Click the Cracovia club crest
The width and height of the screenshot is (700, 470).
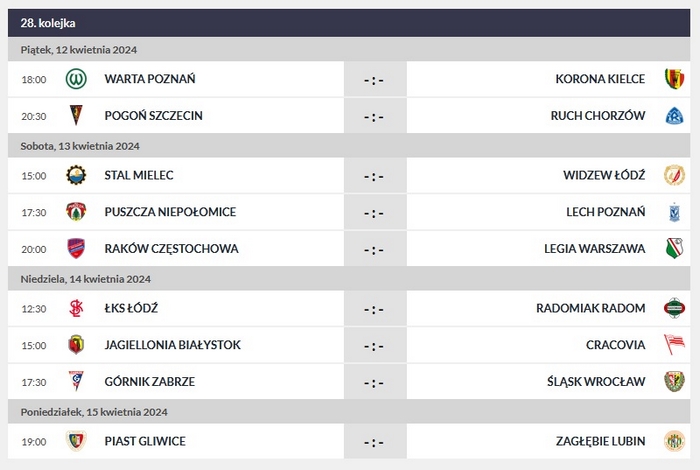(x=674, y=344)
